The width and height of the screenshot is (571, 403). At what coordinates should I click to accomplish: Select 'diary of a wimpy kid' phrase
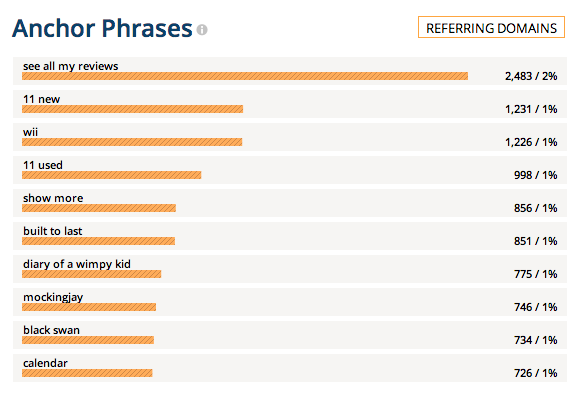77,264
